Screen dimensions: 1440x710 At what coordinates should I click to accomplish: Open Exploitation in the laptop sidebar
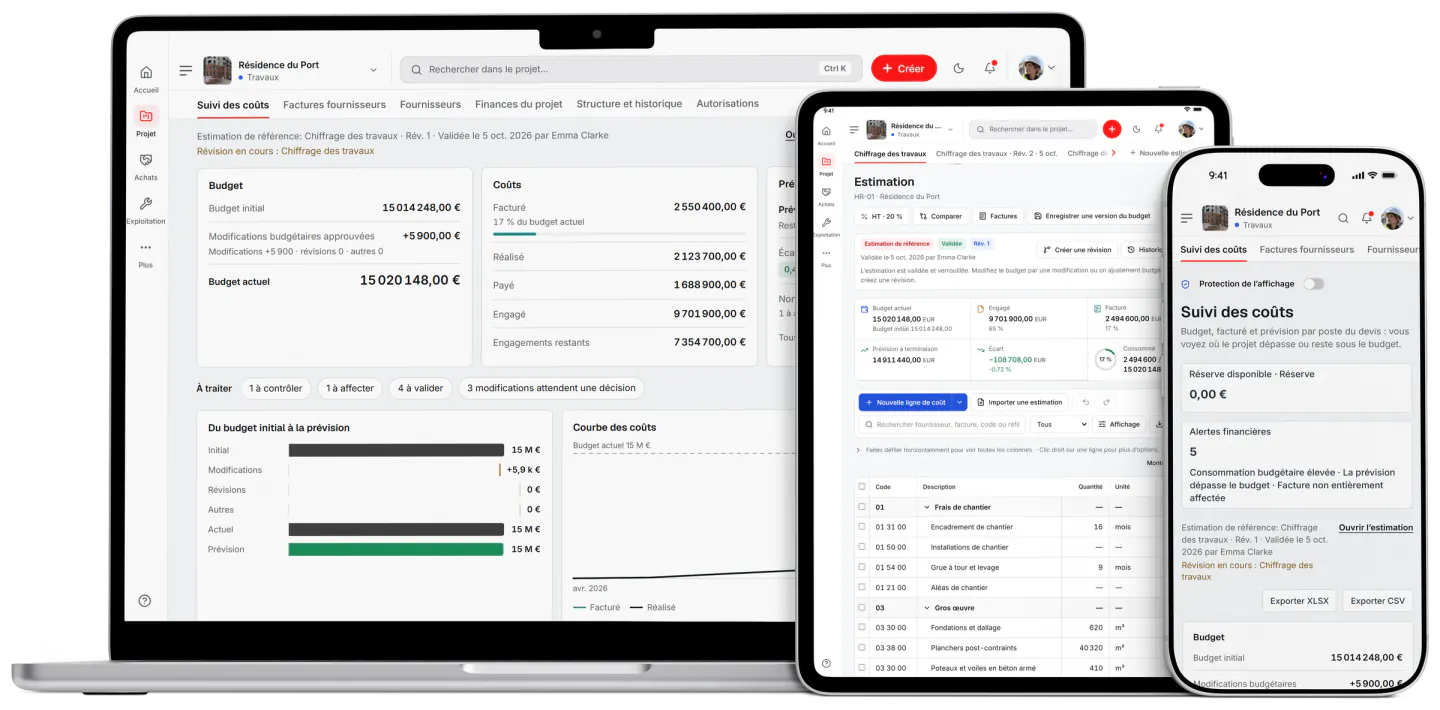click(x=146, y=210)
